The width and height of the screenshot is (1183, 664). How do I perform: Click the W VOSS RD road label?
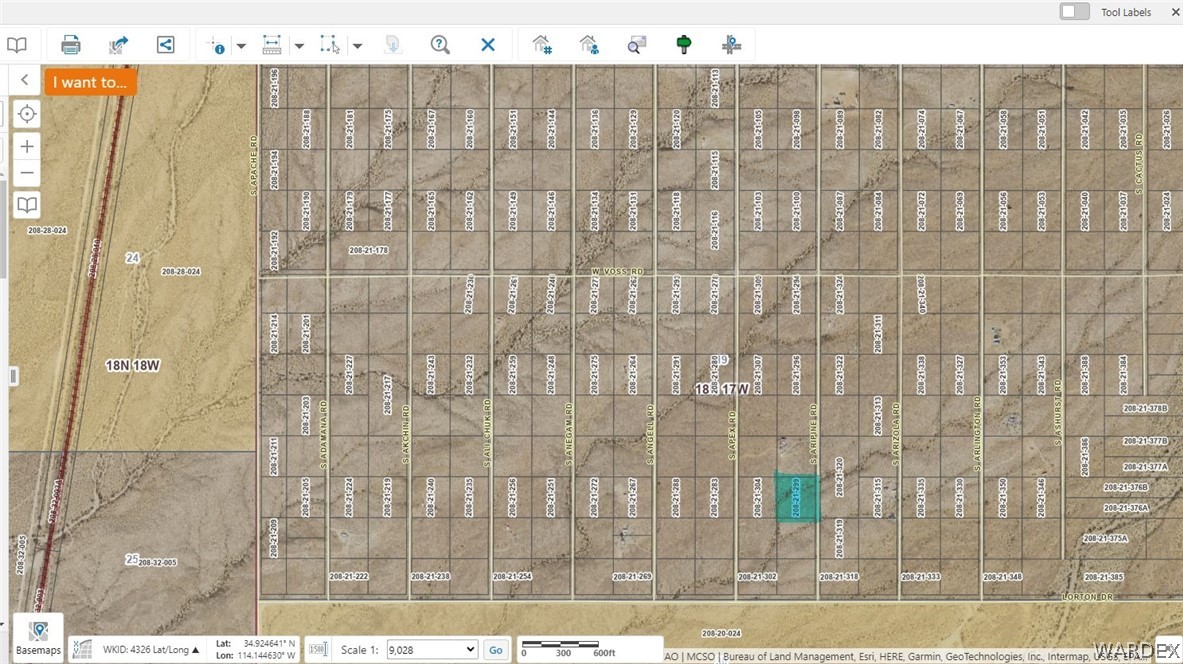618,271
